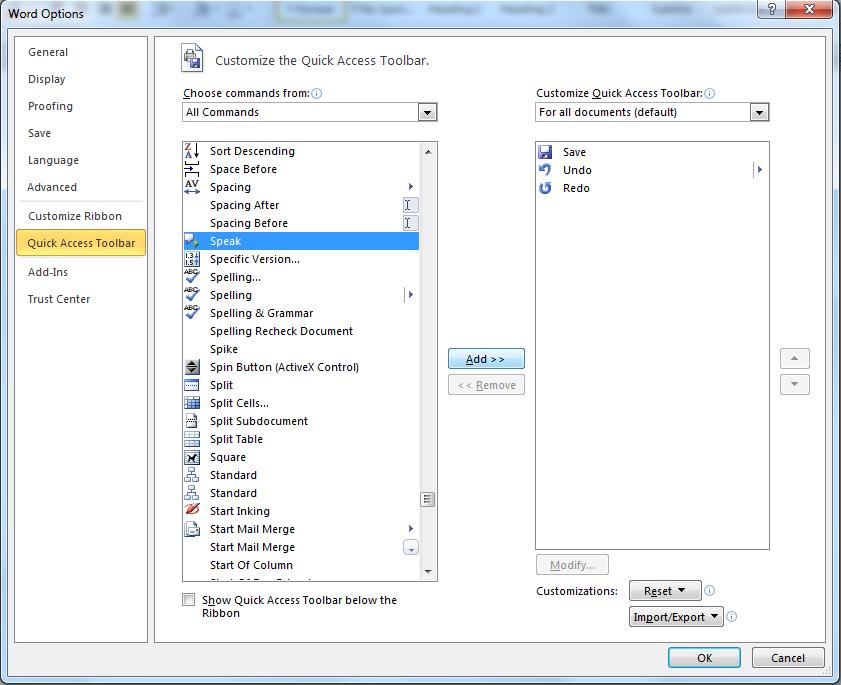This screenshot has width=841, height=685.
Task: Select the Spacing Before command
Action: click(301, 223)
